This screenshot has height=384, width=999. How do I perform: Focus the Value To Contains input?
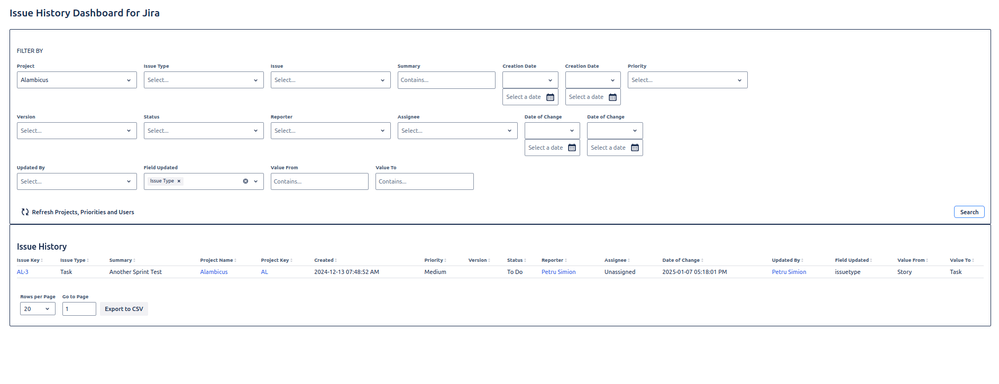pyautogui.click(x=425, y=181)
